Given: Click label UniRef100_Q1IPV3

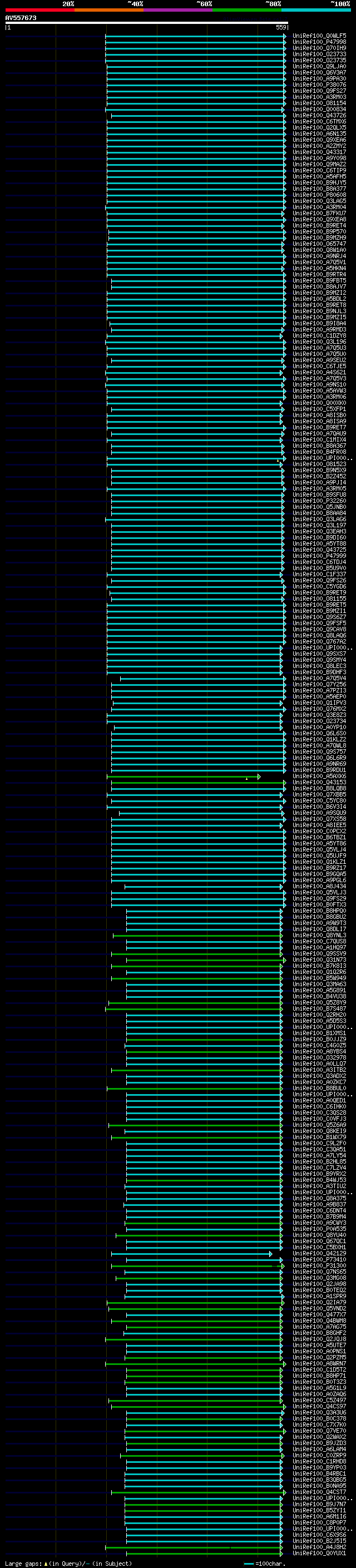Looking at the screenshot, I should pos(319,703).
